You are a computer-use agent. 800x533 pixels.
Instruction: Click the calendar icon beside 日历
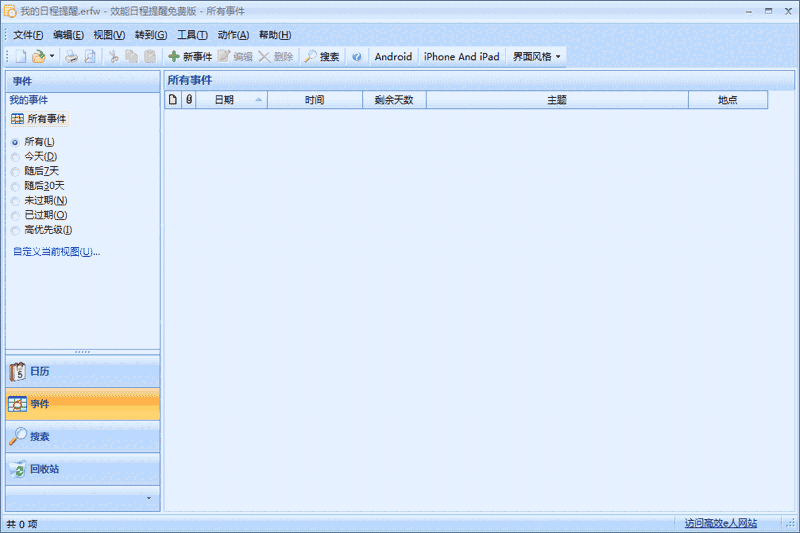pos(17,372)
